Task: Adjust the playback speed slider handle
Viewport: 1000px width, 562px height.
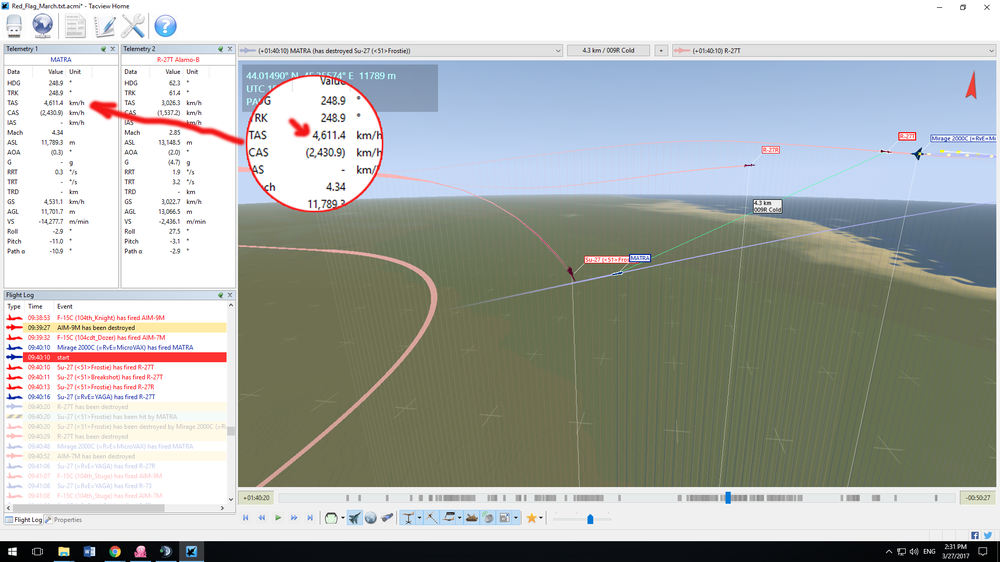Action: (591, 519)
